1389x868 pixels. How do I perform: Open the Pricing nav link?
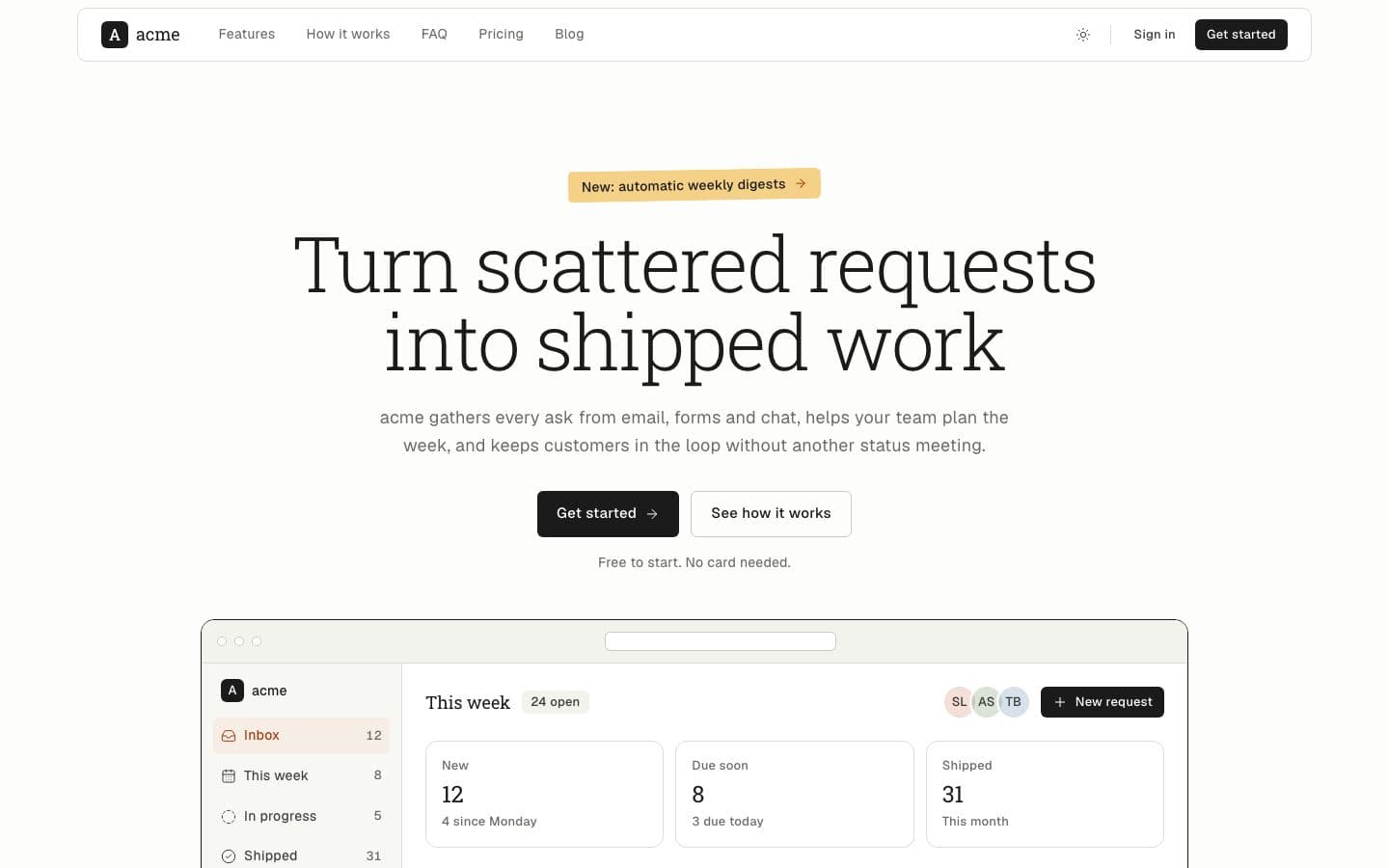point(501,34)
